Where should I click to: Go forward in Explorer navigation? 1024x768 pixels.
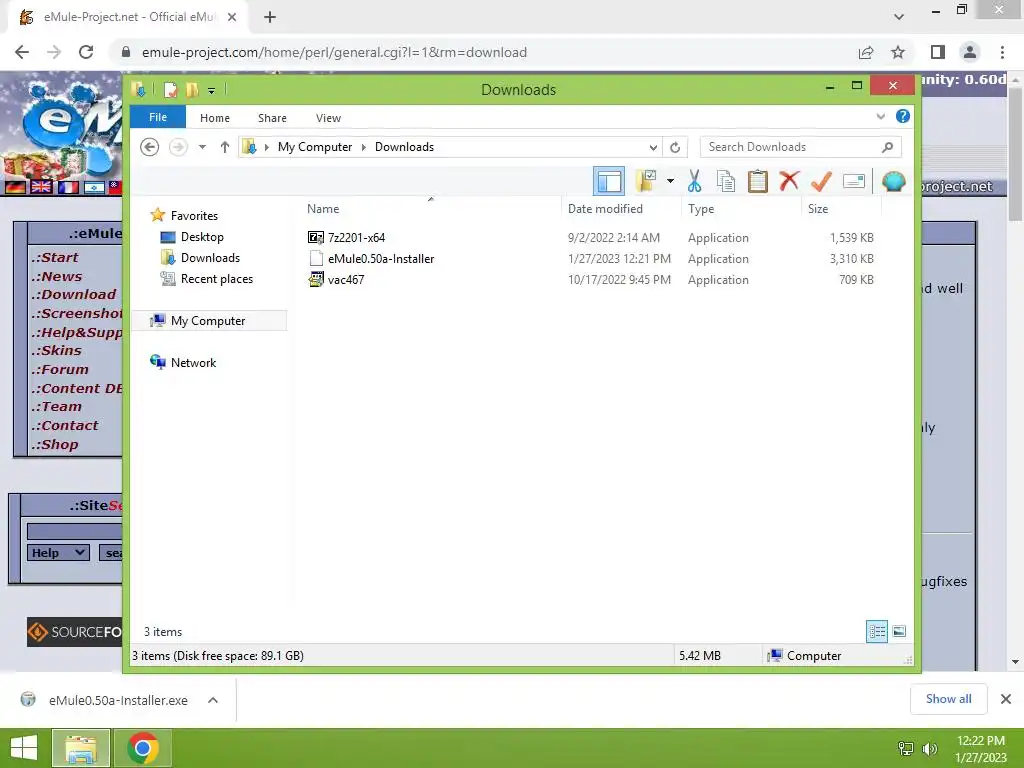pos(178,147)
